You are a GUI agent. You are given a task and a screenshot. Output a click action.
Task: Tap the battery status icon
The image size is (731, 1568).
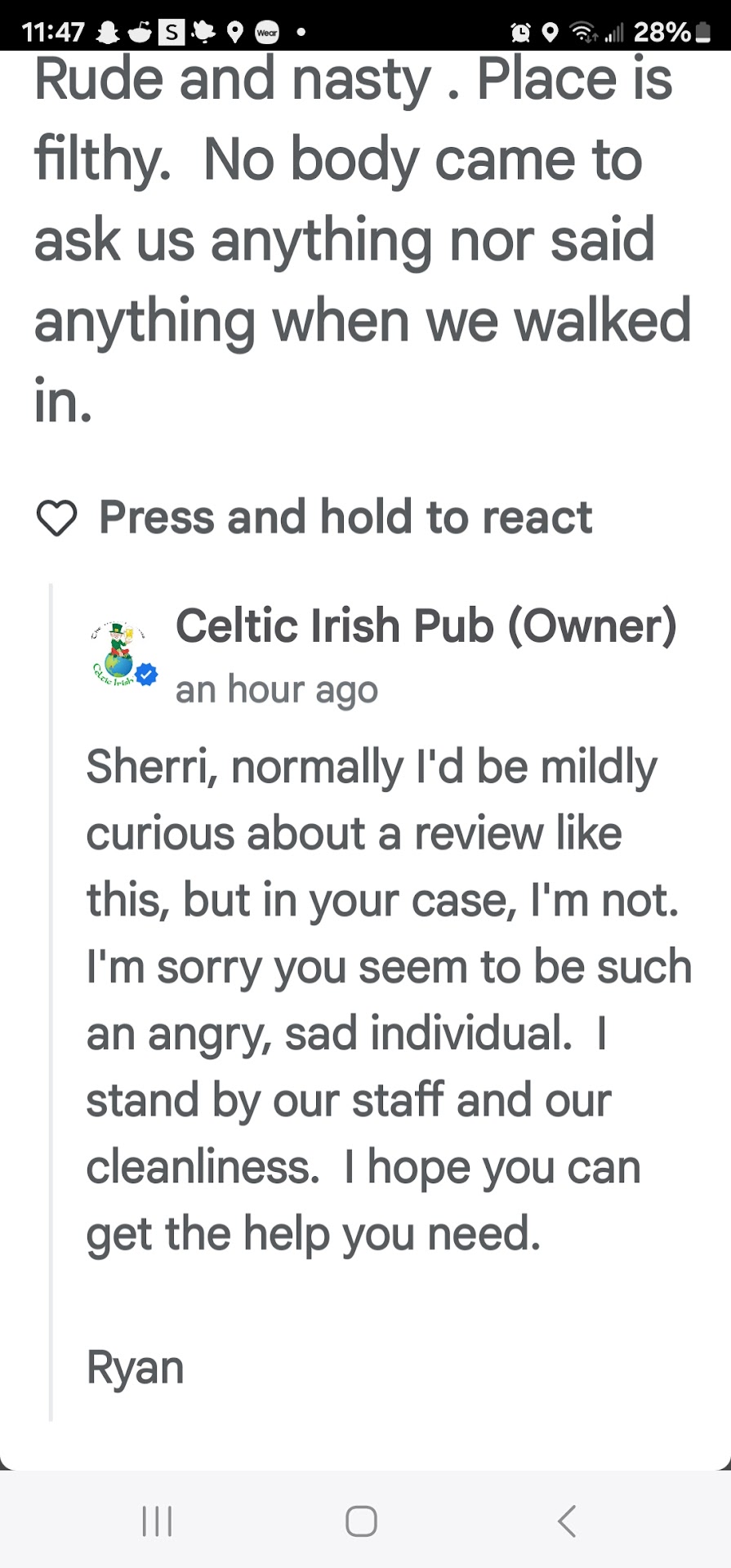[x=702, y=33]
